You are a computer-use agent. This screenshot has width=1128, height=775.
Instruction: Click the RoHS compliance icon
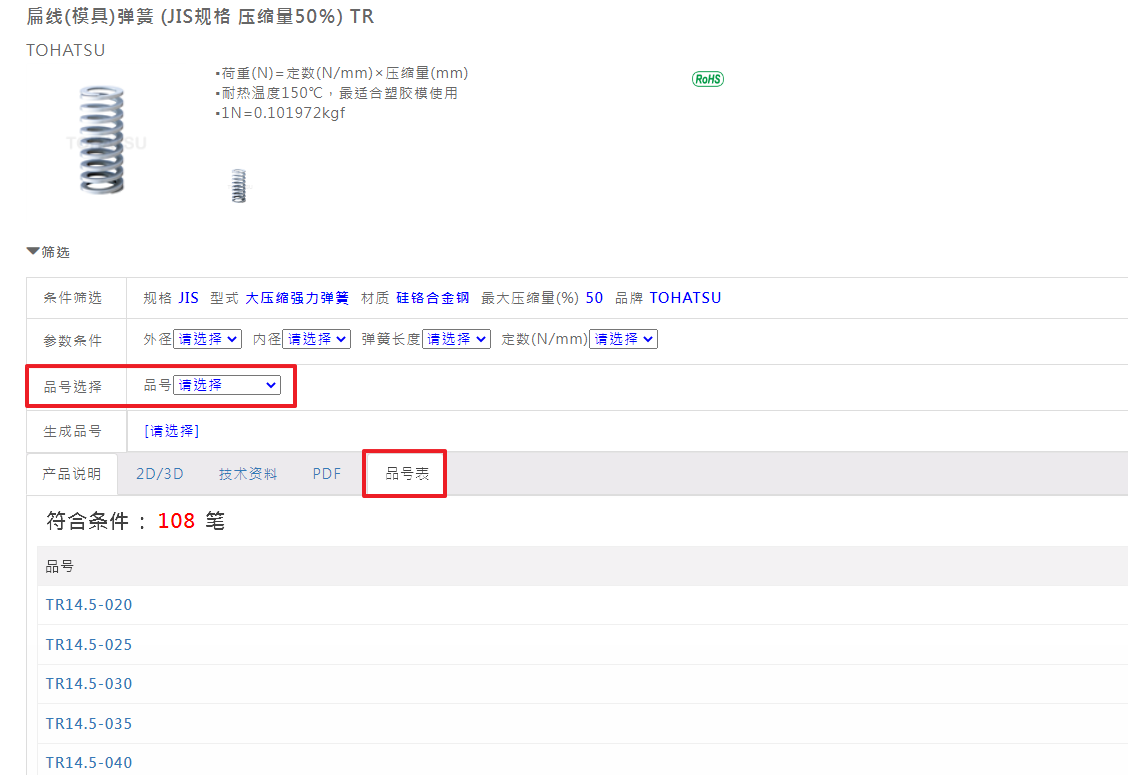coord(708,79)
